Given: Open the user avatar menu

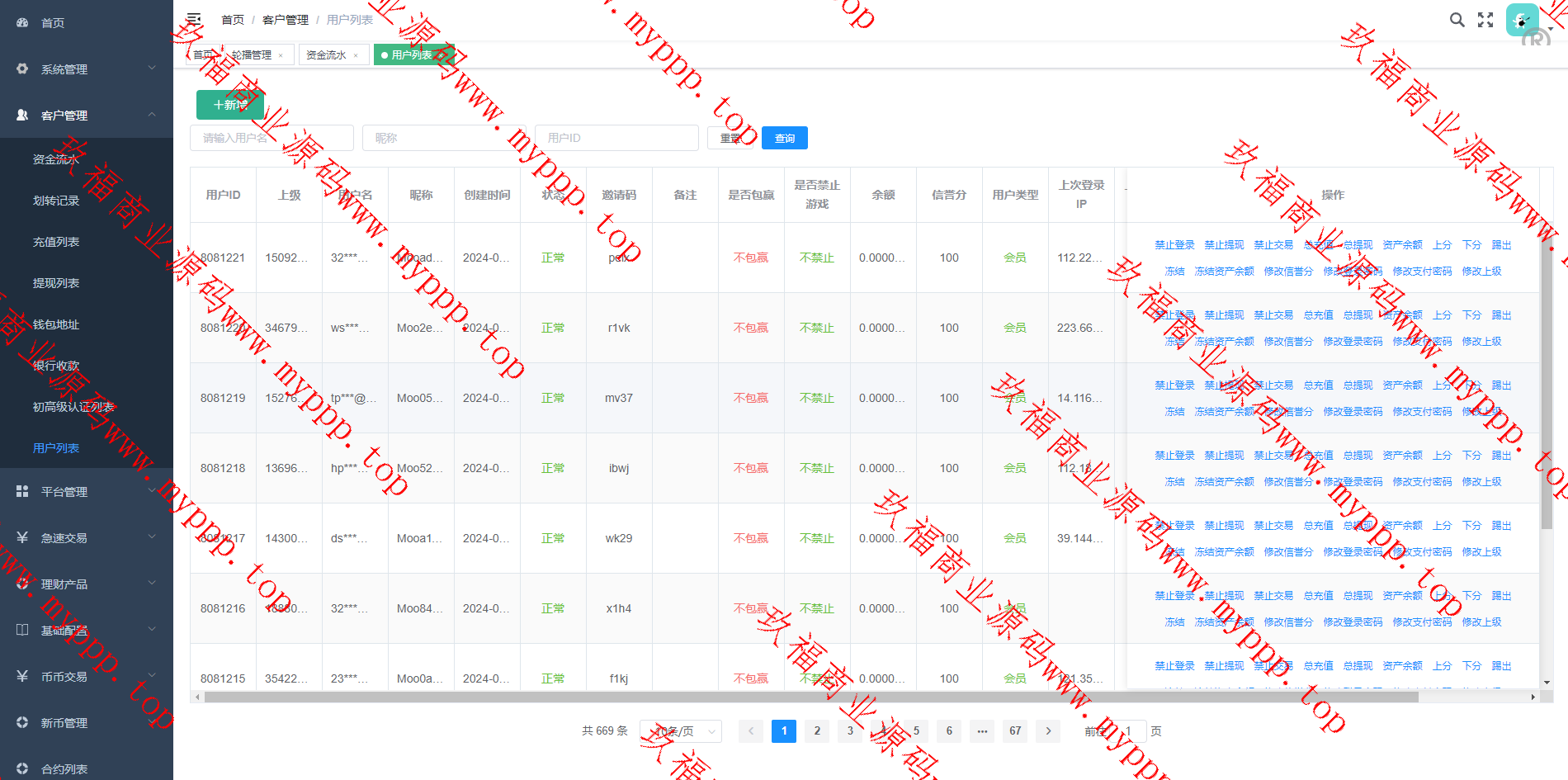Looking at the screenshot, I should point(1523,20).
